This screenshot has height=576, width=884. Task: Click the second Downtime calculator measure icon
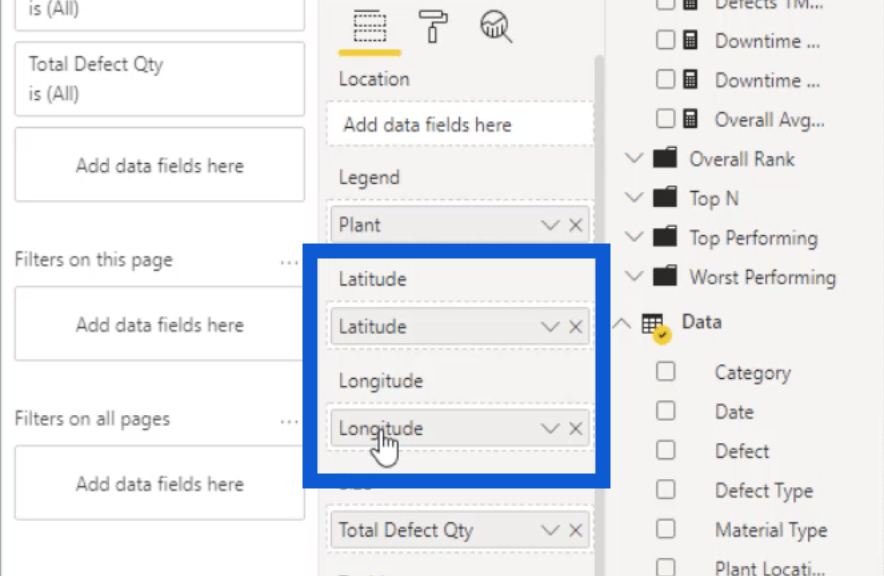(691, 79)
